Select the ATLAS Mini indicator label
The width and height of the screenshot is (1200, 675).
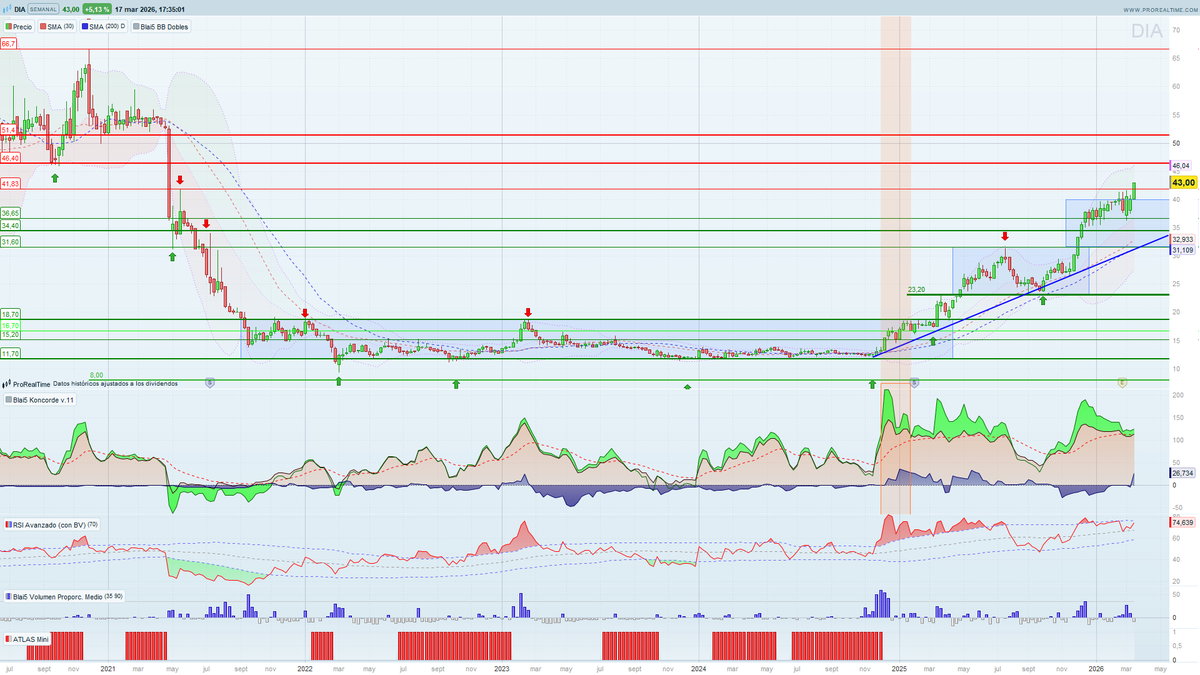pyautogui.click(x=27, y=638)
